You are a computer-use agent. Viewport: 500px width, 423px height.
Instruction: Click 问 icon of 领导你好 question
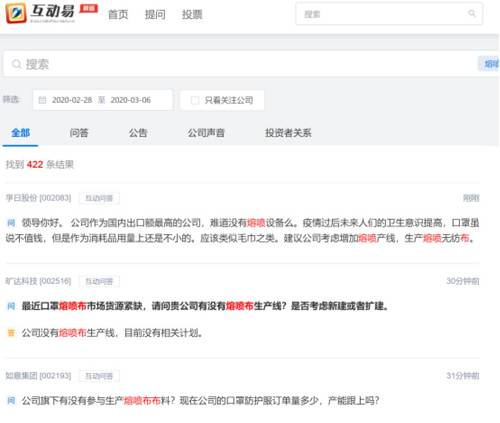coord(11,223)
